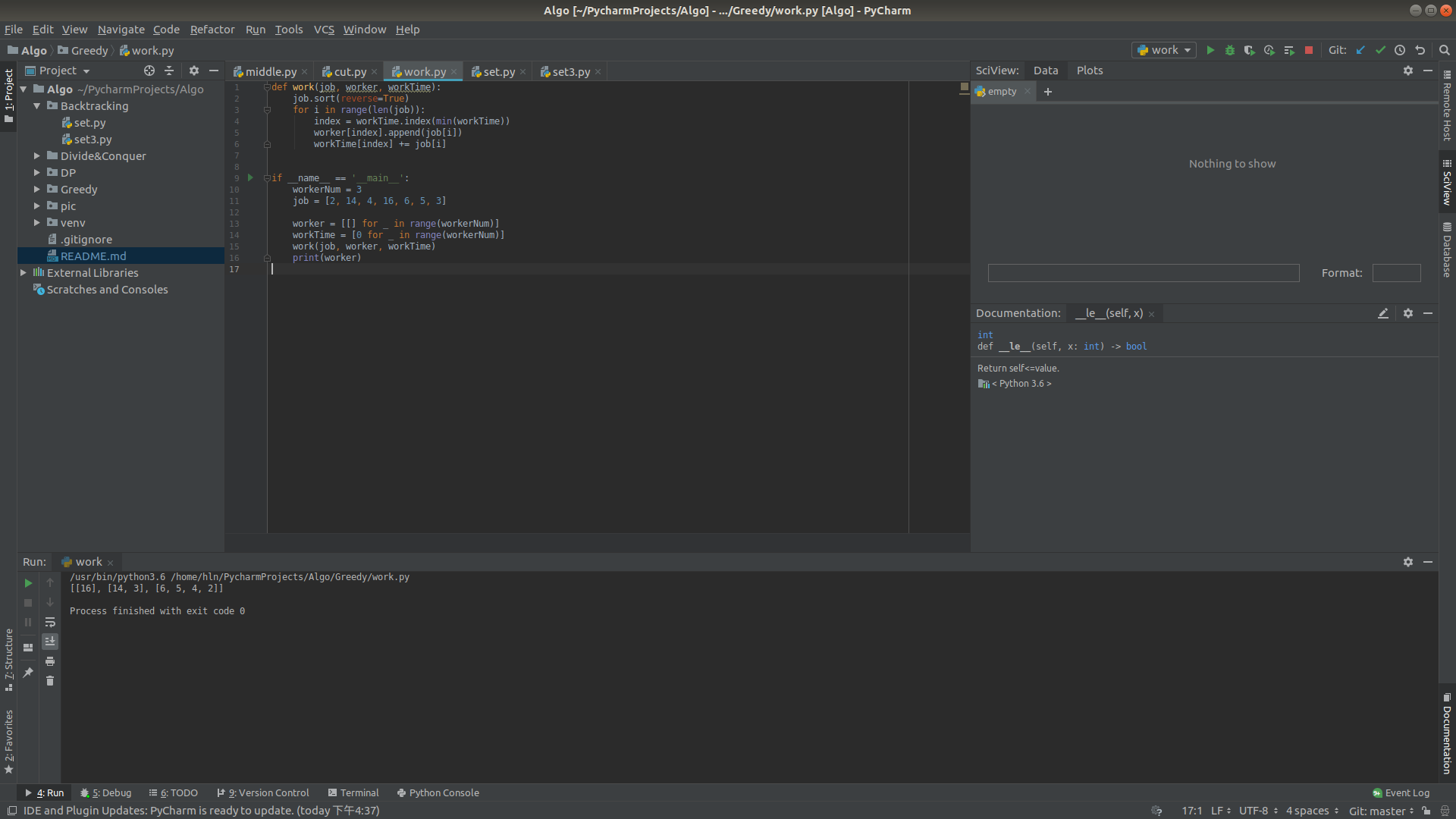Open the 'work' run configuration dropdown

[x=1165, y=50]
